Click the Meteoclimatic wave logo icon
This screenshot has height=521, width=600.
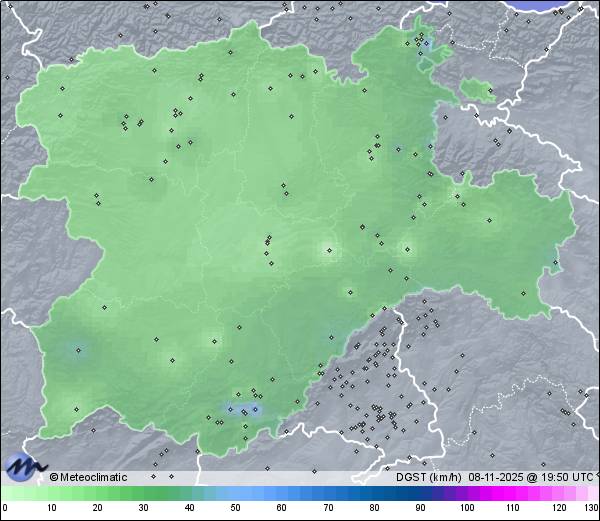pyautogui.click(x=24, y=467)
